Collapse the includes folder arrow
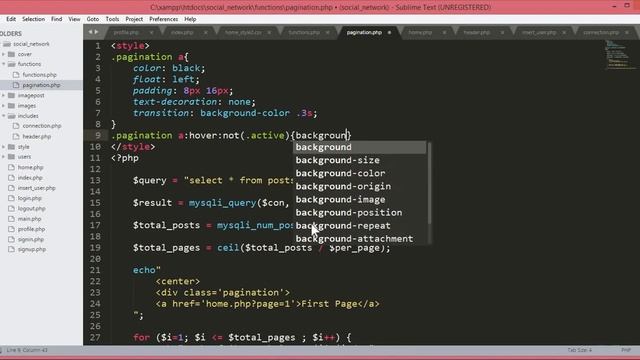The height and width of the screenshot is (360, 640). point(4,116)
